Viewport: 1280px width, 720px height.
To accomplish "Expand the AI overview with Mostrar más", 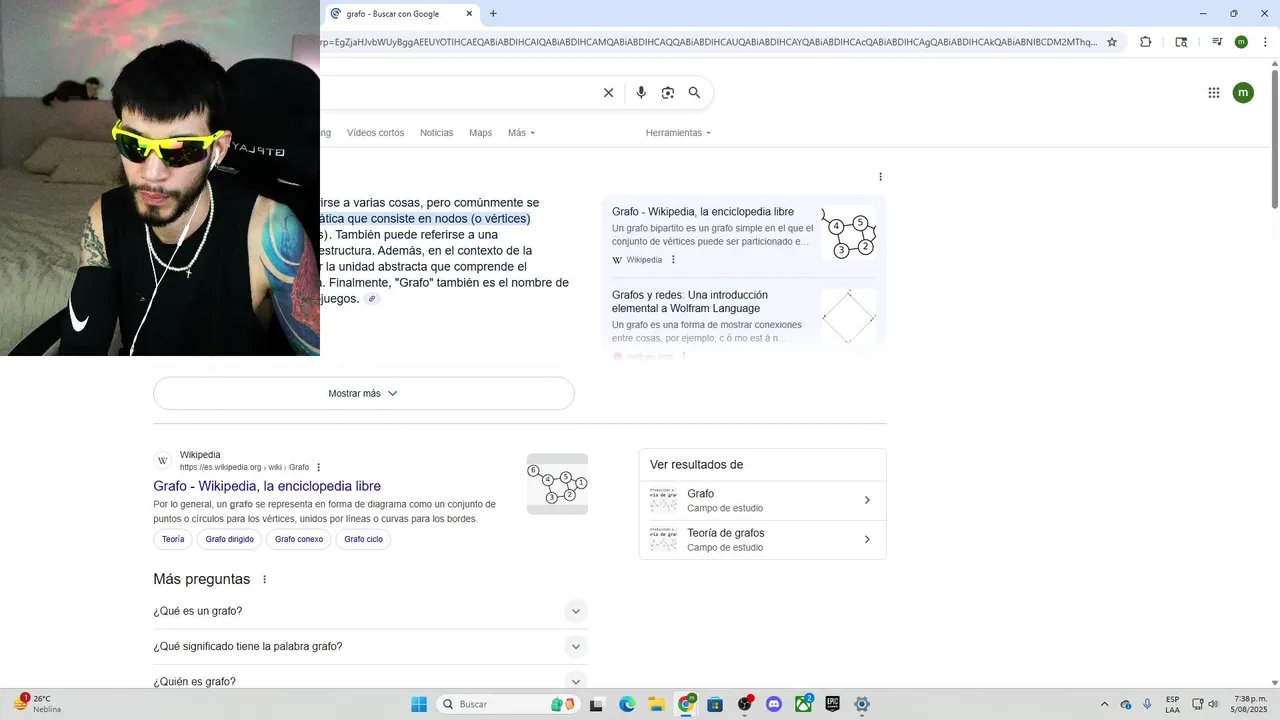I will click(364, 393).
